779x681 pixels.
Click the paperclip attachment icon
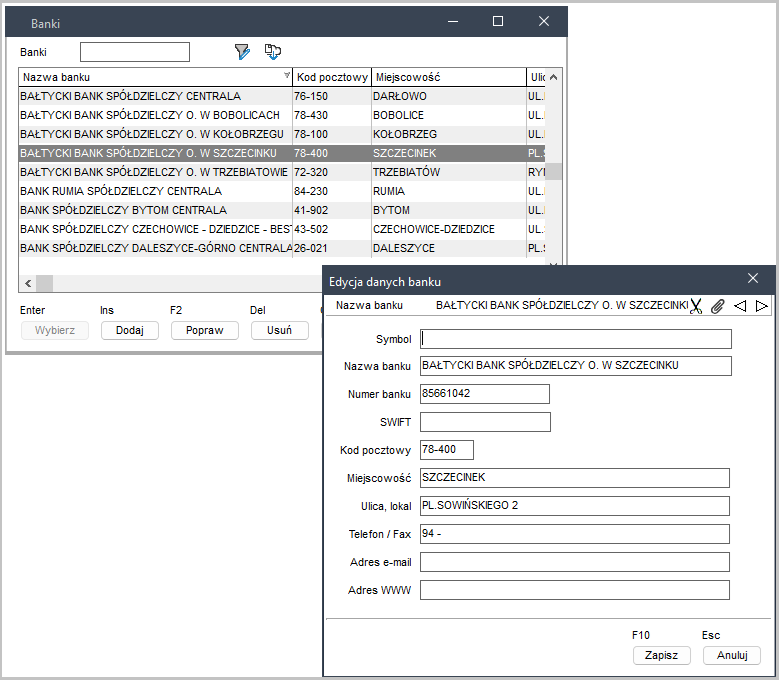[x=717, y=306]
